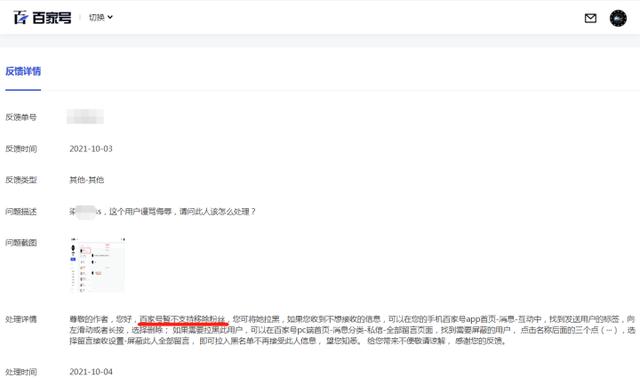Click the feedback date 2021-10-03

(91, 149)
